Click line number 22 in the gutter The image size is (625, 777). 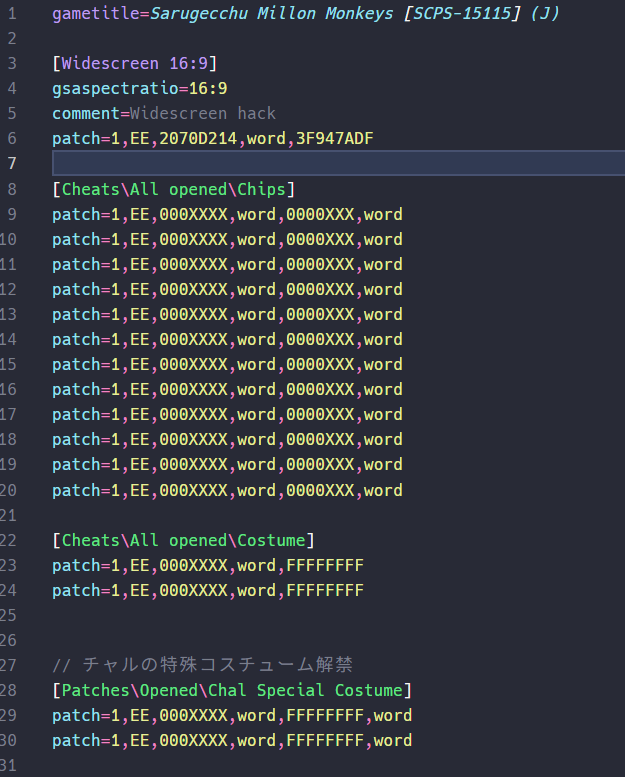[x=8, y=541]
